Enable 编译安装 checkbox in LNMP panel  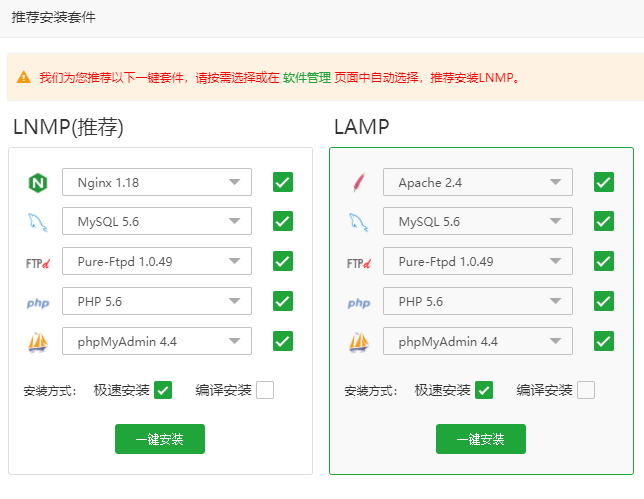point(265,390)
